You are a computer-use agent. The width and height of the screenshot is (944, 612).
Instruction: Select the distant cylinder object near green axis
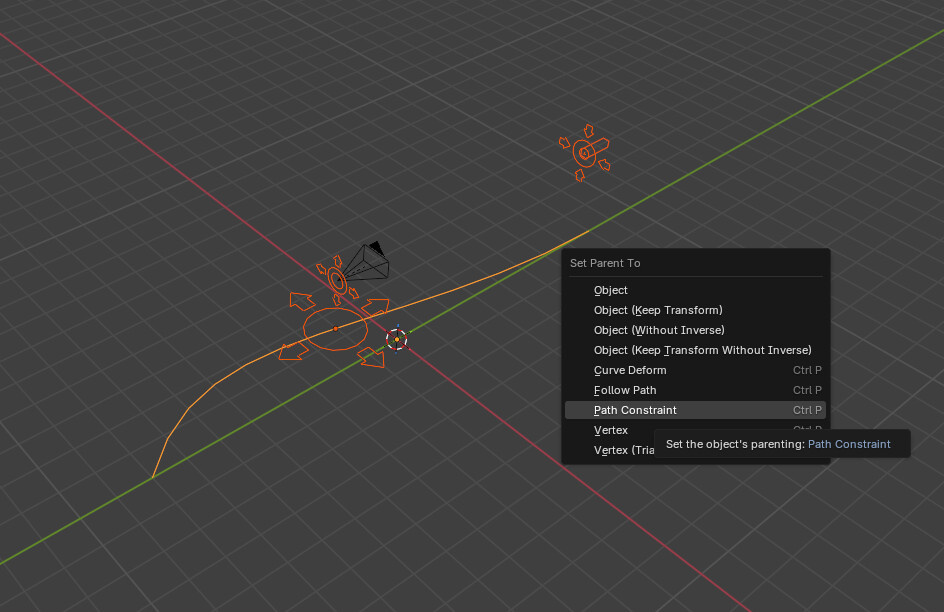(585, 153)
